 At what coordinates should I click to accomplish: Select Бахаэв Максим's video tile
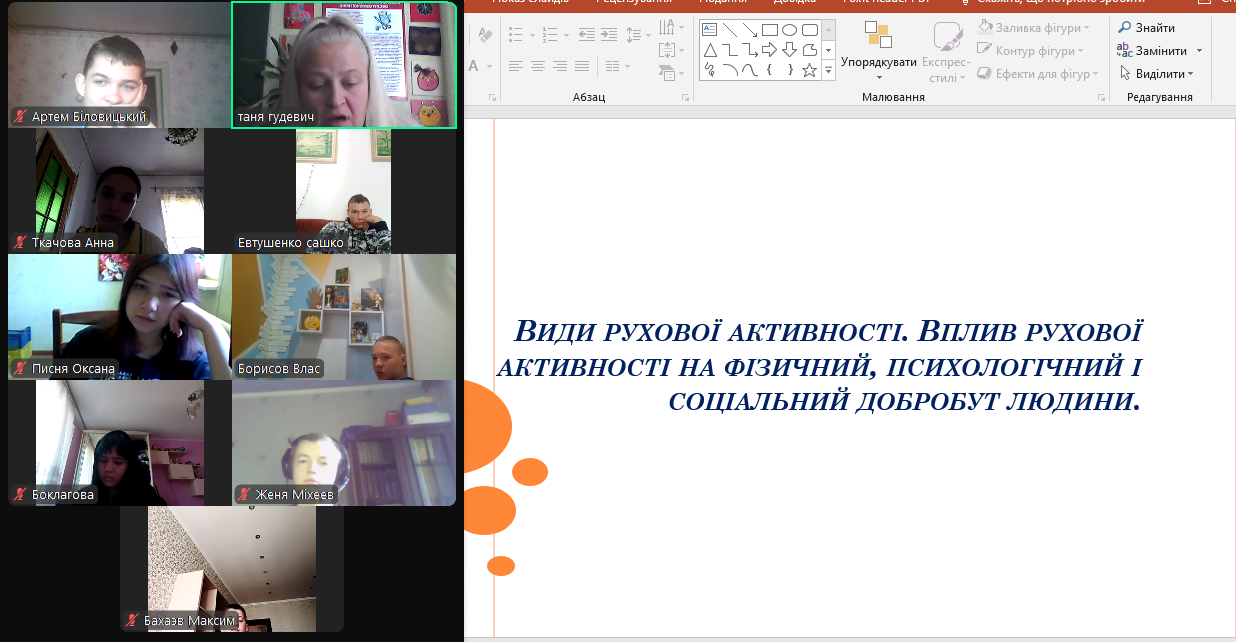tap(232, 569)
